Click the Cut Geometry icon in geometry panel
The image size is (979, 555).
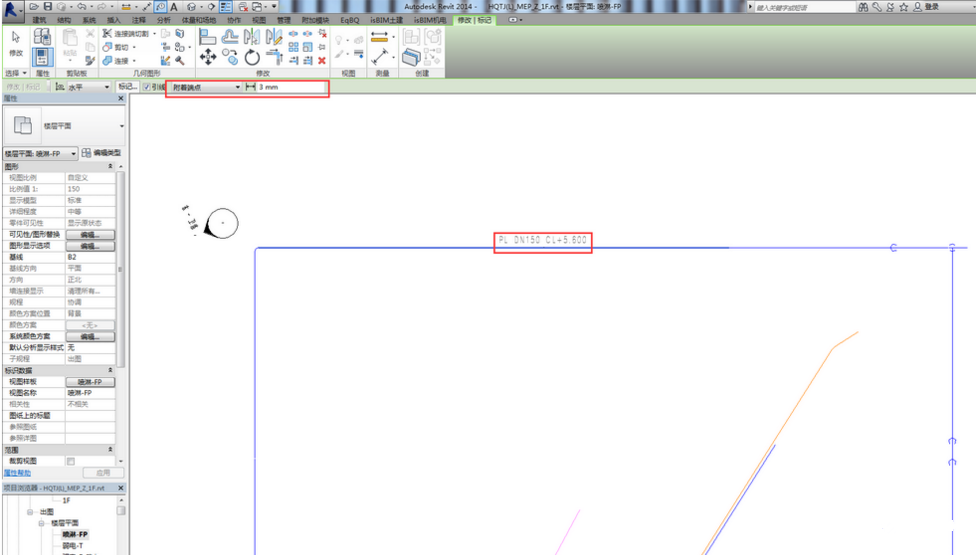pos(107,47)
